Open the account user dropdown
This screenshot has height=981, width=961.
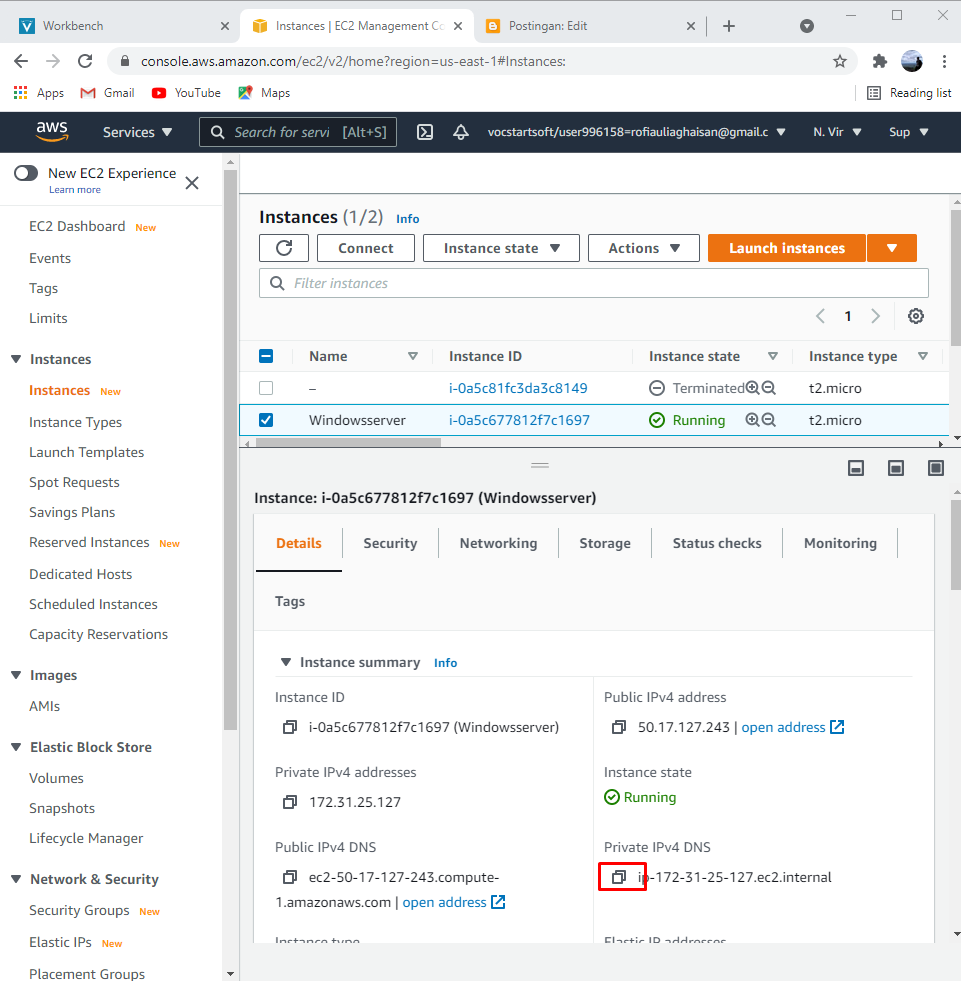click(636, 132)
